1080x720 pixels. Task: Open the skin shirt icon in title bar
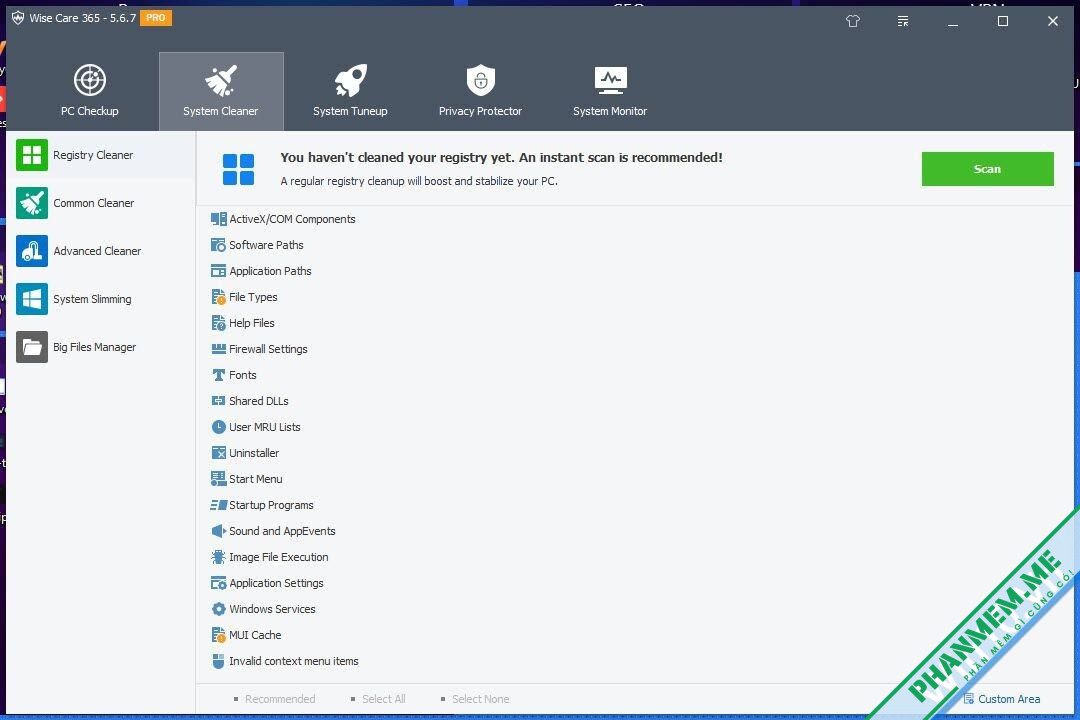[853, 21]
